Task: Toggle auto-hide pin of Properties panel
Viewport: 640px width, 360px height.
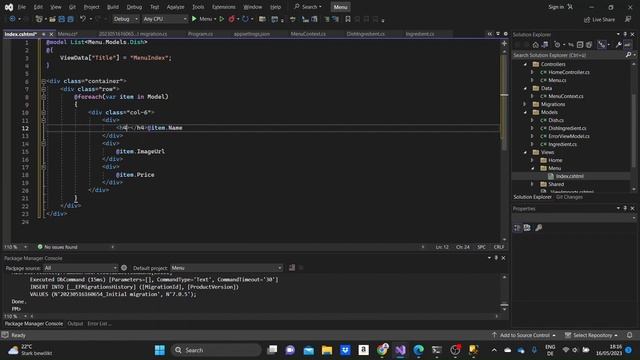Action: [x=625, y=208]
